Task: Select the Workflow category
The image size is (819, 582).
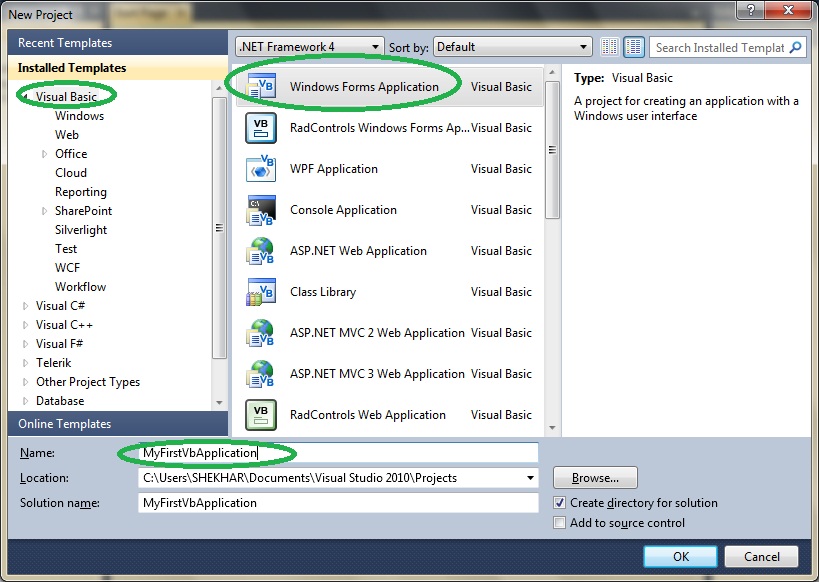Action: 80,287
